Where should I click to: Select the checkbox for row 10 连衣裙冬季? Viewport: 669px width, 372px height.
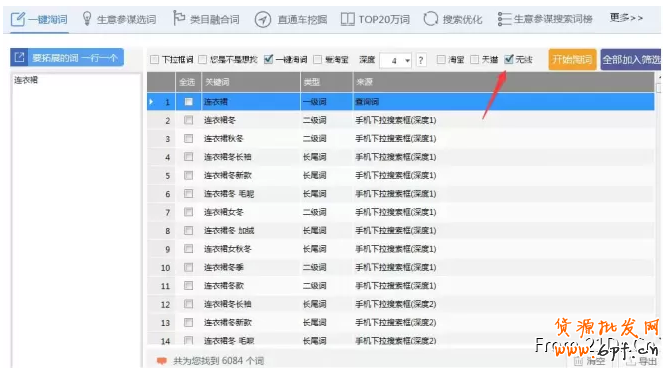click(188, 267)
